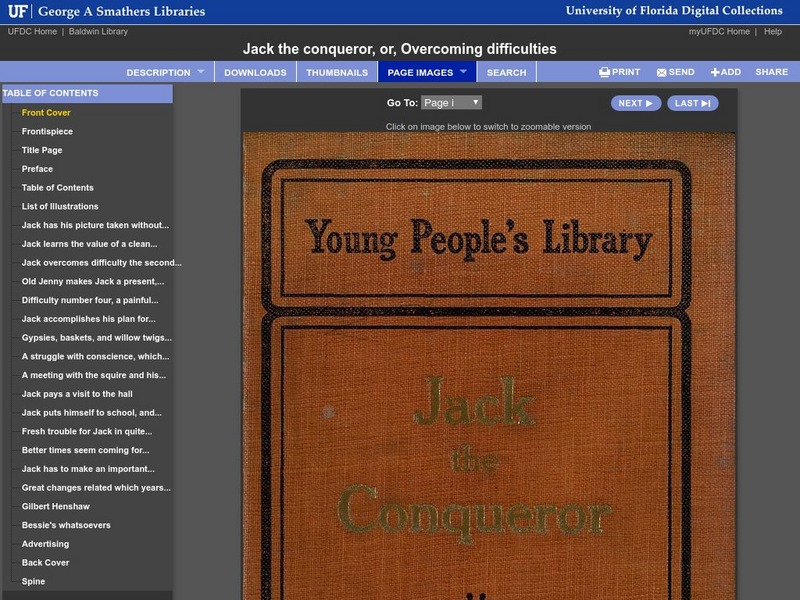Open the SEARCH tab
800x600 pixels.
(507, 72)
